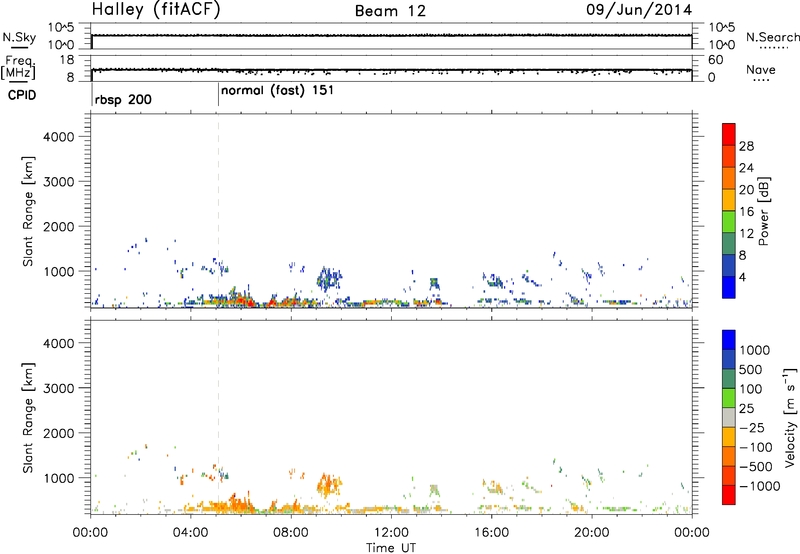This screenshot has height=554, width=800.
Task: Click the 'Beam 12' label
Action: click(390, 11)
